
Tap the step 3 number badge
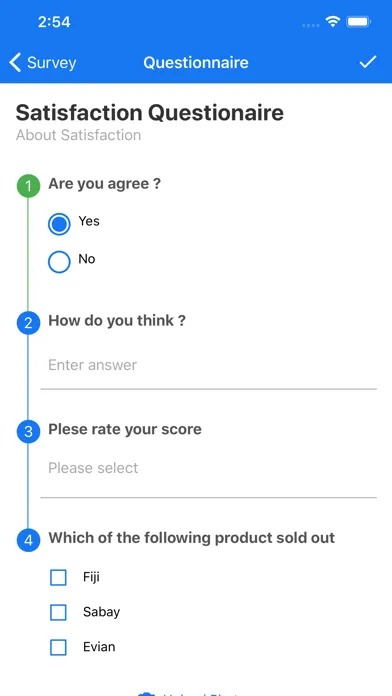coord(28,431)
